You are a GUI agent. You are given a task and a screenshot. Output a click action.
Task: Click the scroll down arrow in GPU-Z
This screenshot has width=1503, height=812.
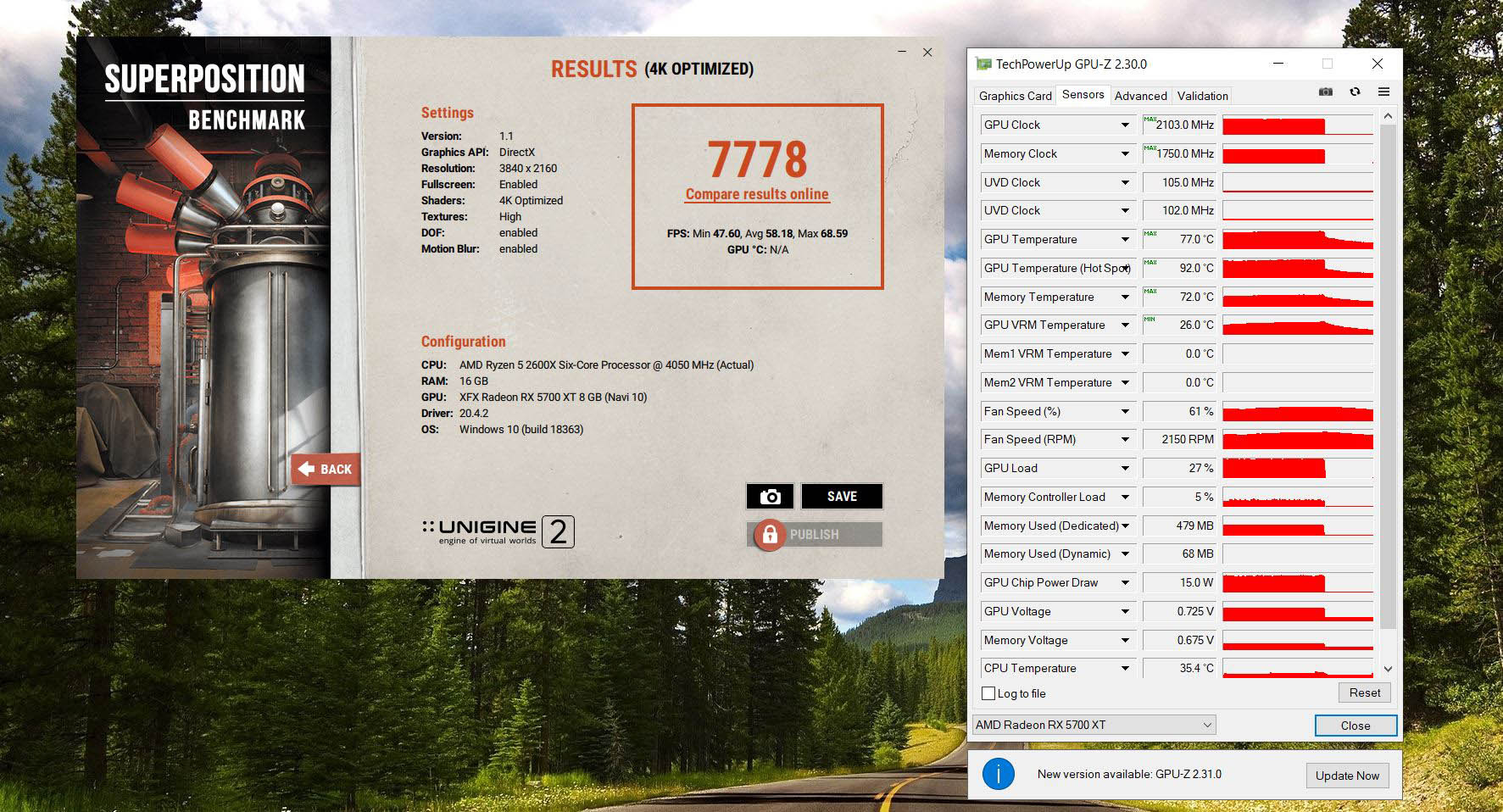(x=1388, y=669)
